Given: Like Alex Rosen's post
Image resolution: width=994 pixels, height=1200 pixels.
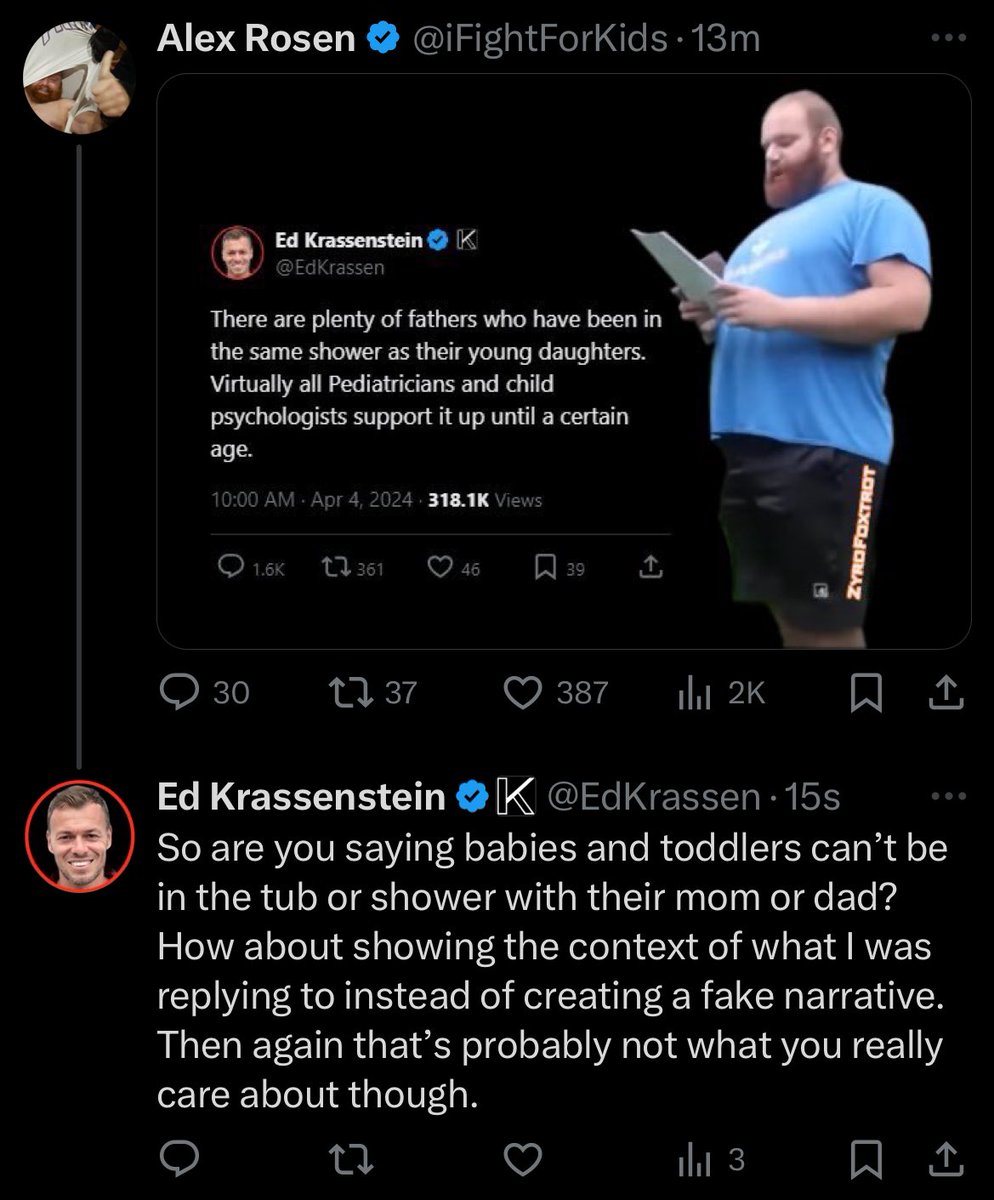Looking at the screenshot, I should [522, 692].
